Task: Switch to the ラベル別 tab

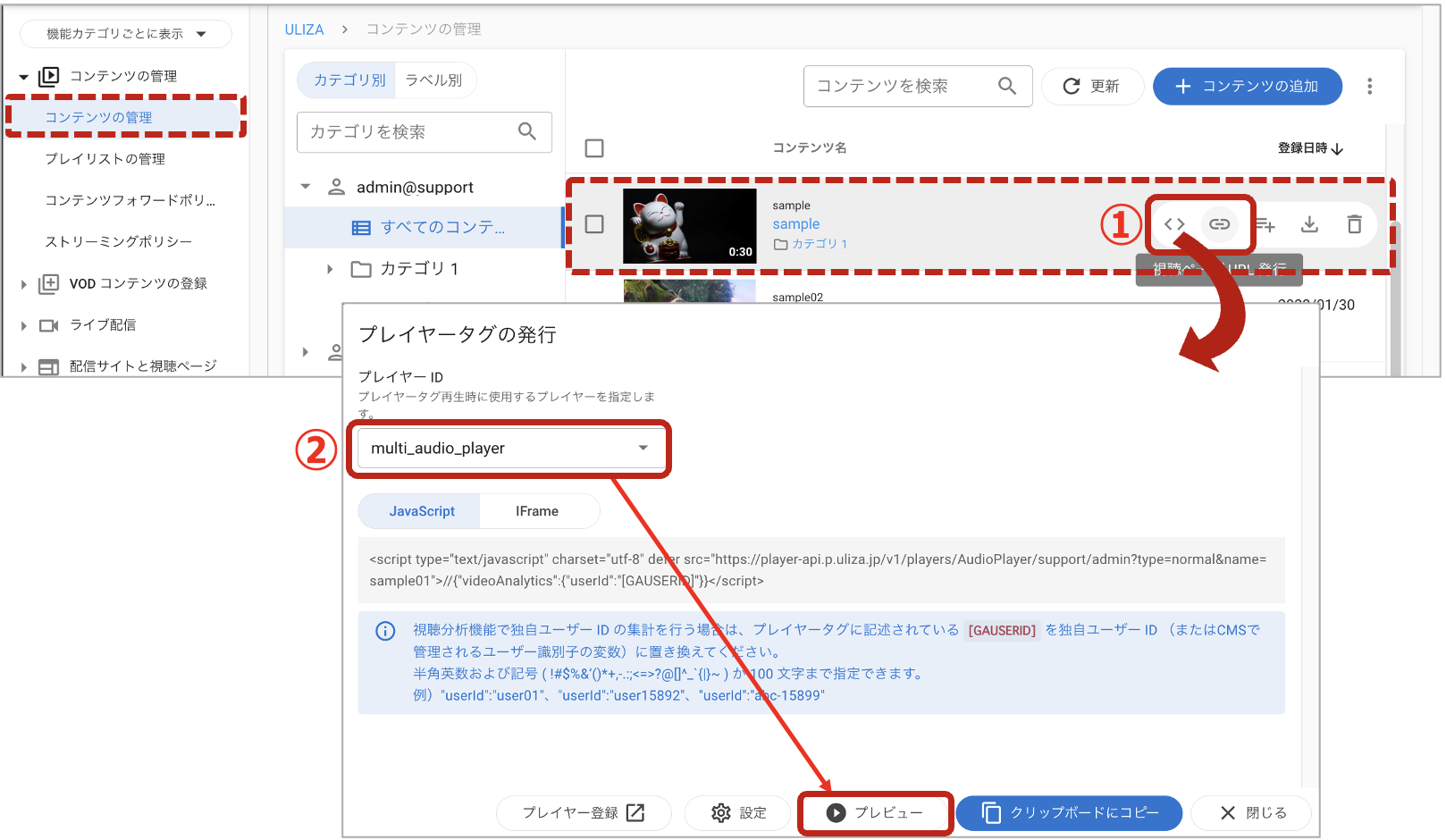Action: (434, 80)
